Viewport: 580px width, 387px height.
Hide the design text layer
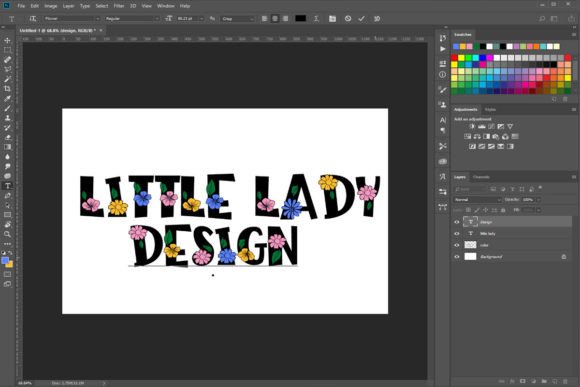click(457, 222)
